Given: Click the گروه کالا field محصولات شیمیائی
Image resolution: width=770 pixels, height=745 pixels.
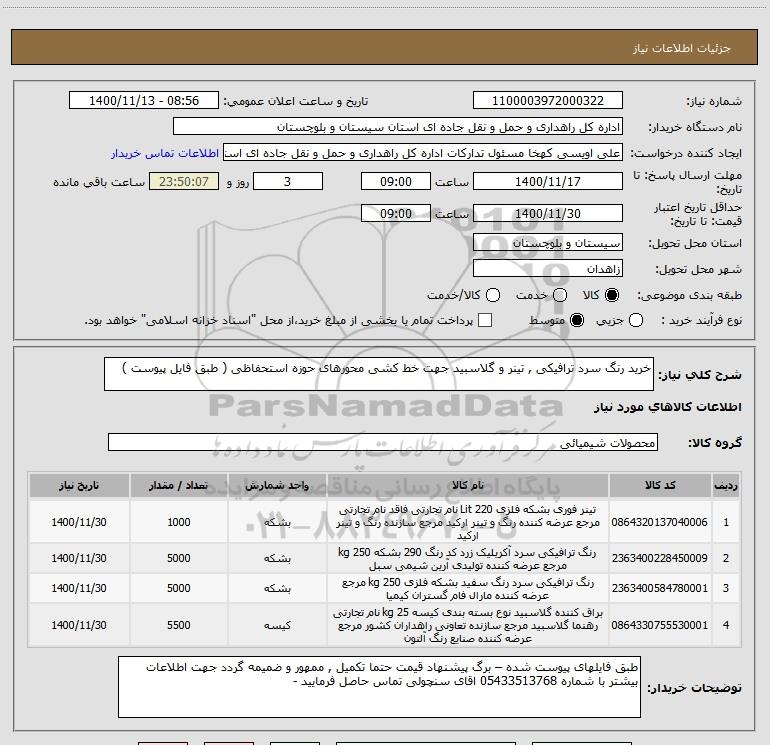Looking at the screenshot, I should click(383, 442).
